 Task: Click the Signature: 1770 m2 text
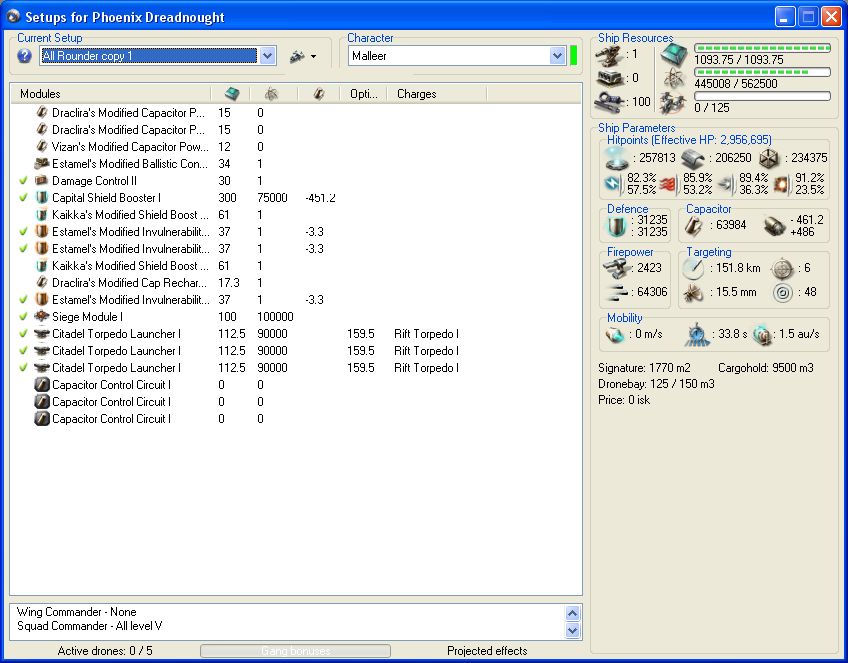(x=644, y=368)
